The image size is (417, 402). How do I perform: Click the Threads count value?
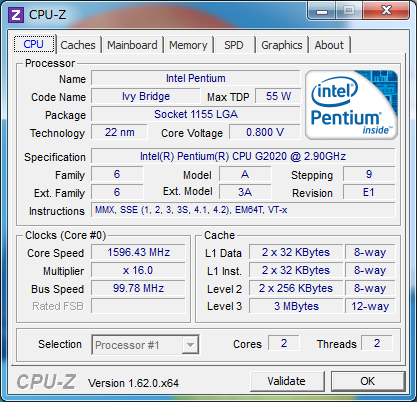(x=377, y=343)
